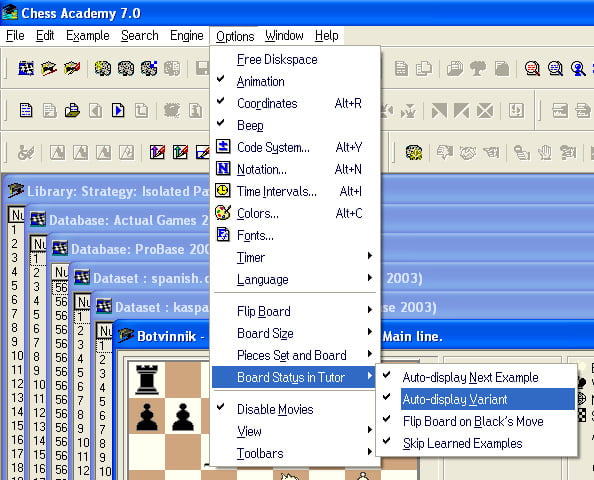Screen dimensions: 594x480
Task: Toggle Skip Learned Examples
Action: tap(477, 443)
